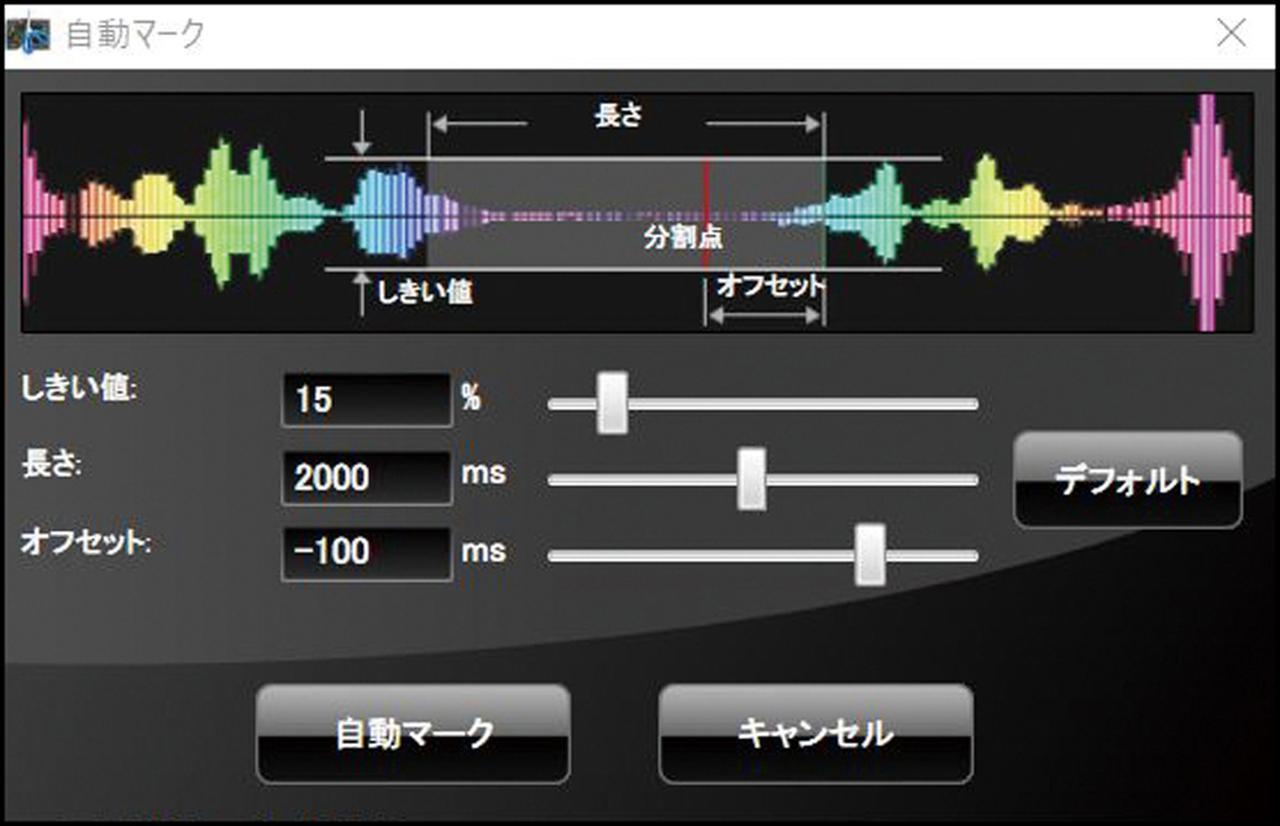Click the app icon in the title bar
1280x826 pixels.
(x=27, y=35)
